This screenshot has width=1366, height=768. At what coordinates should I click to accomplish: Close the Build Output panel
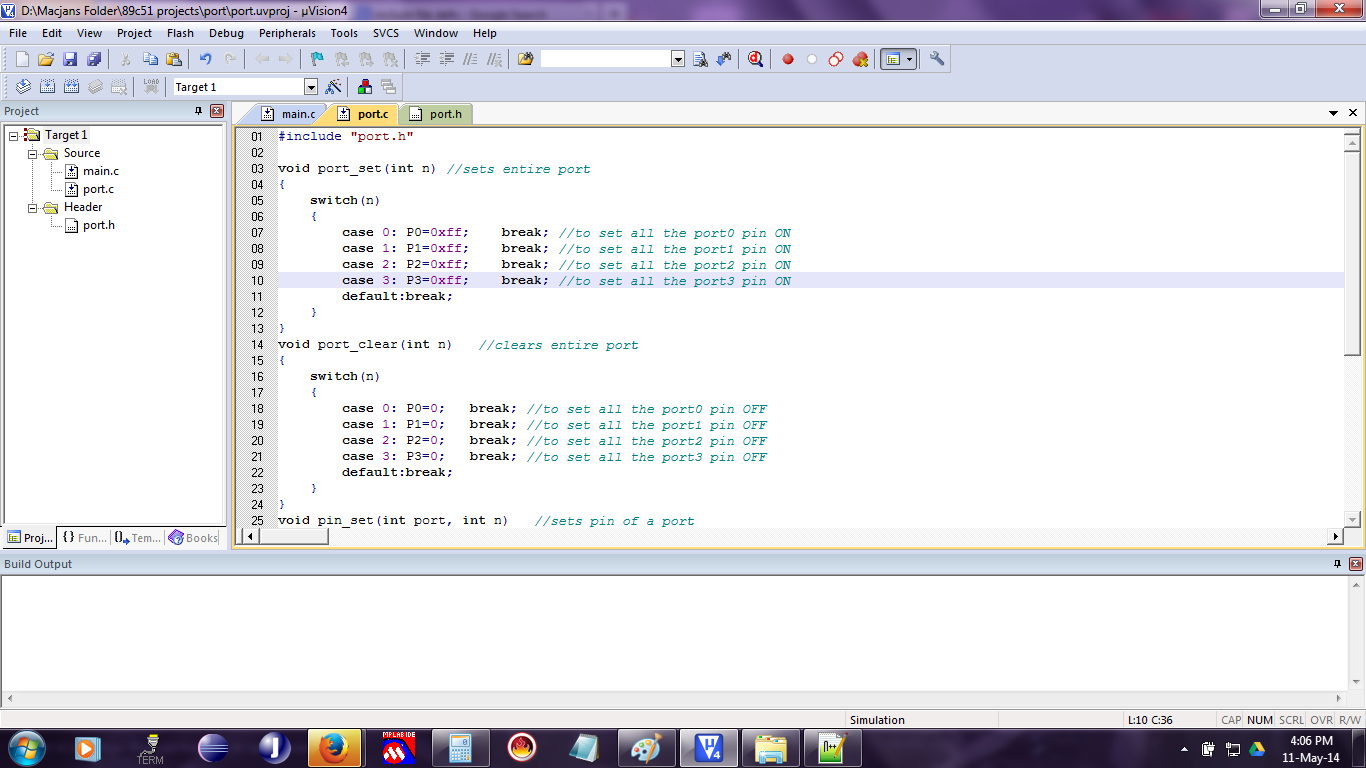click(x=1356, y=564)
